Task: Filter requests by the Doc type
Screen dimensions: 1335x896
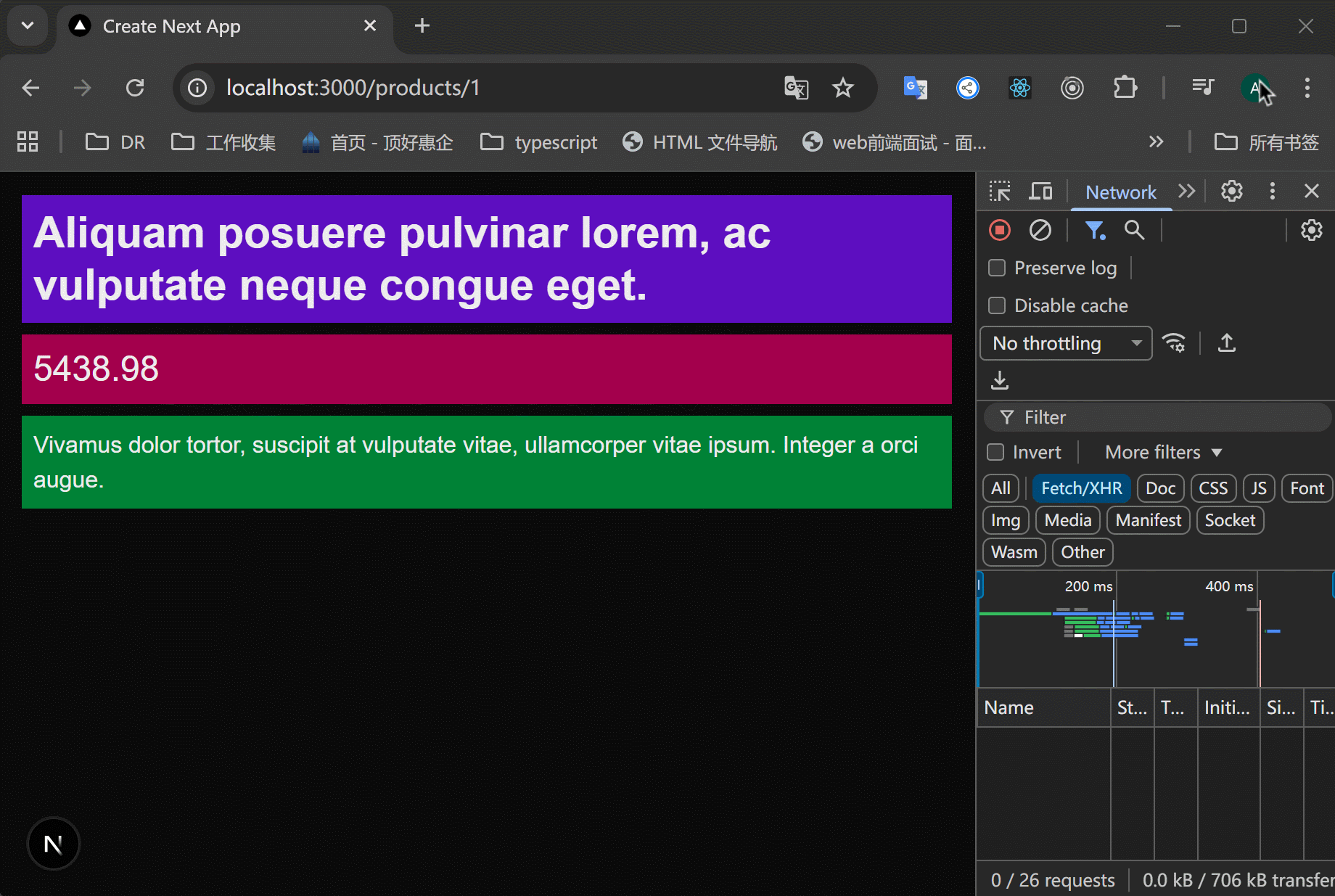Action: [1159, 488]
